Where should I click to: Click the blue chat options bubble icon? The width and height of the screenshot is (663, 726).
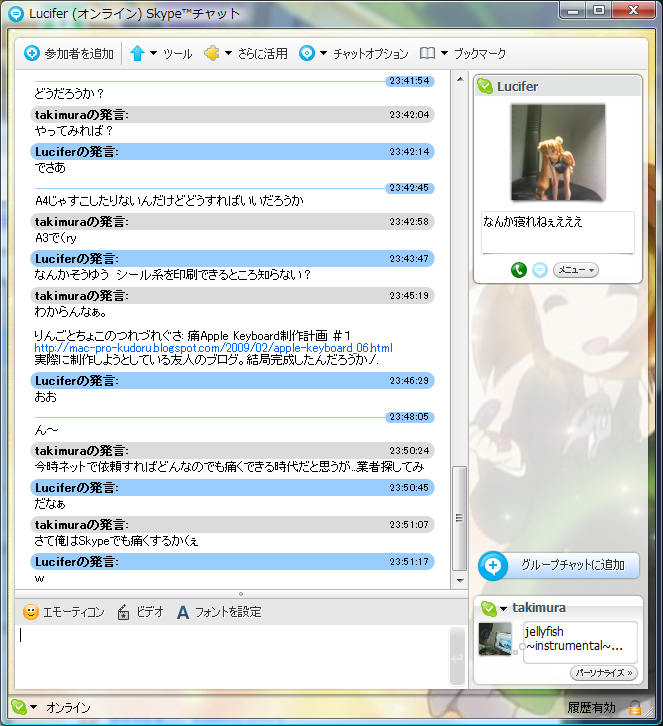click(x=307, y=53)
